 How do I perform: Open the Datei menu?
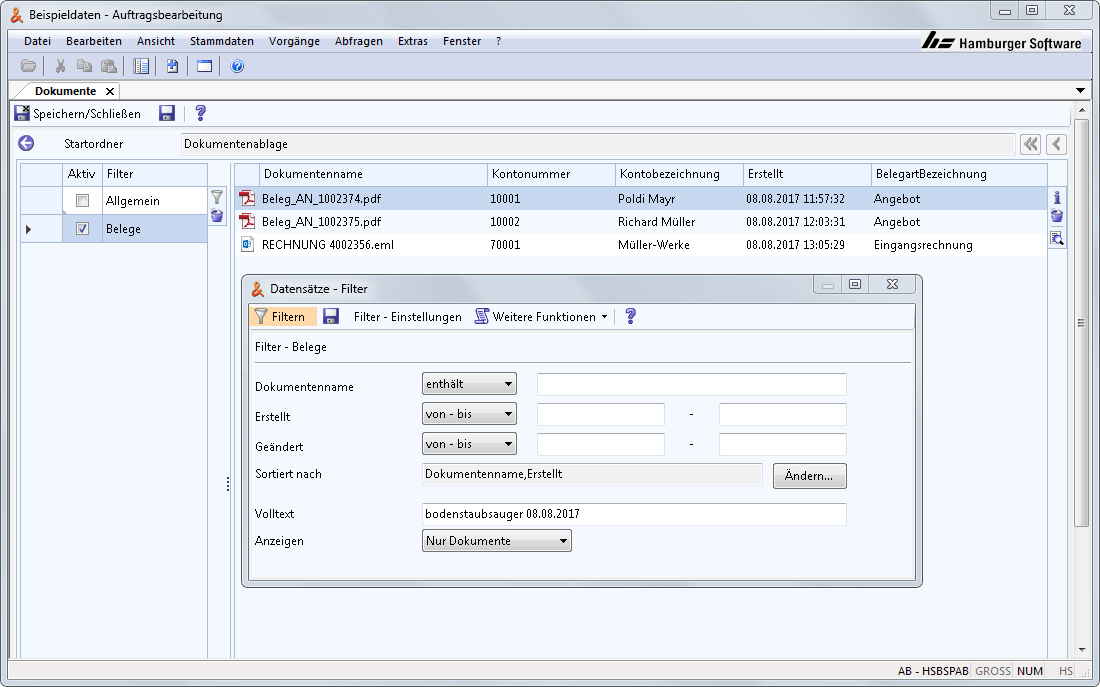tap(37, 41)
